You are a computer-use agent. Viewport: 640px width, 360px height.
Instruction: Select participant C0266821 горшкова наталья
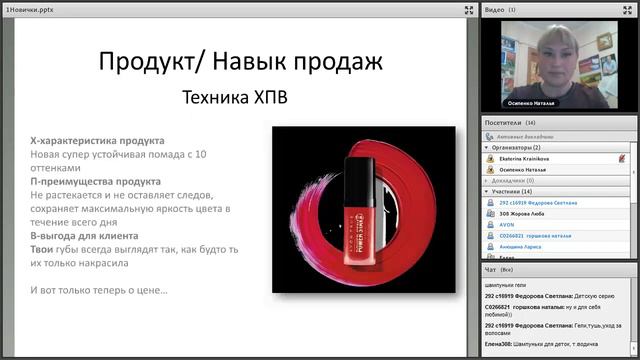[557, 236]
